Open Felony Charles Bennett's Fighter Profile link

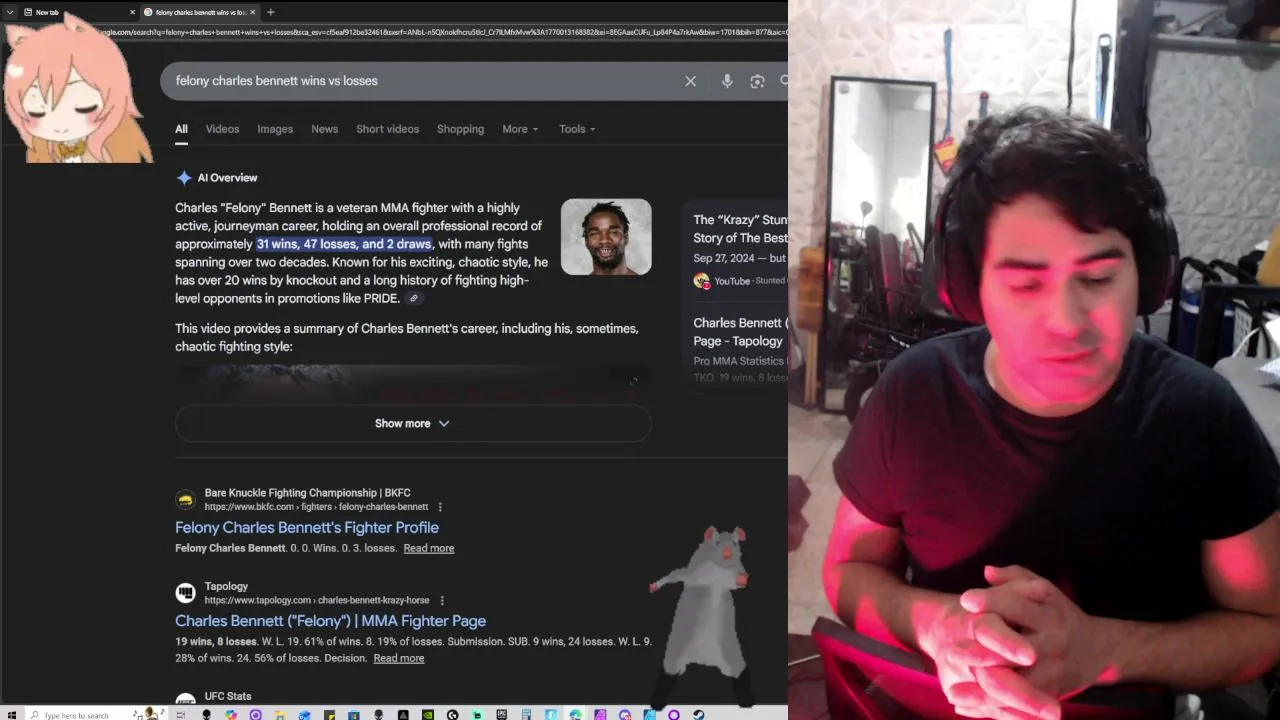[x=307, y=528]
